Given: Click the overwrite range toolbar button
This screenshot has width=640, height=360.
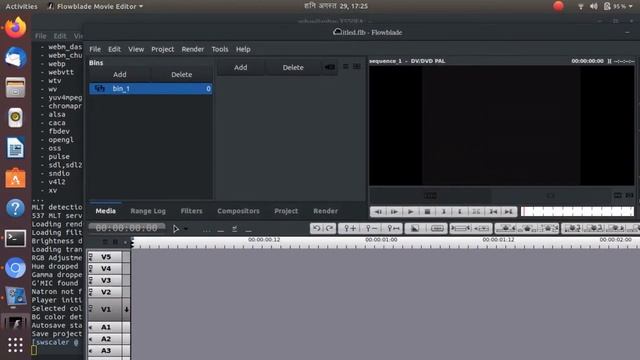Looking at the screenshot, I should point(572,229).
